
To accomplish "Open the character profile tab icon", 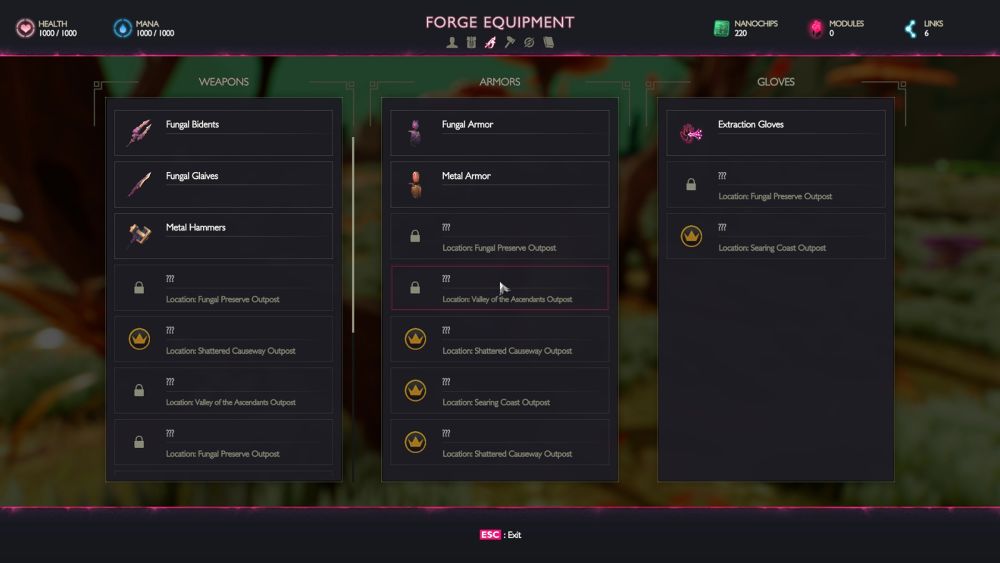I will [x=452, y=43].
